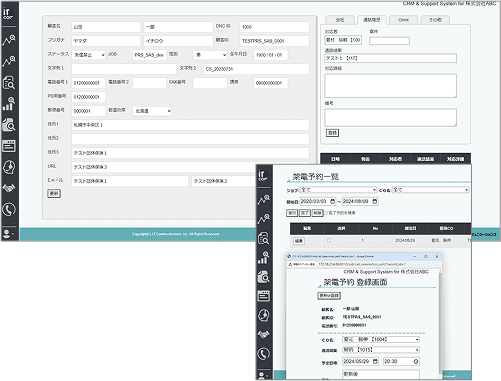Open bar chart icon in 架電予約一覧 window sidebar

[264, 257]
